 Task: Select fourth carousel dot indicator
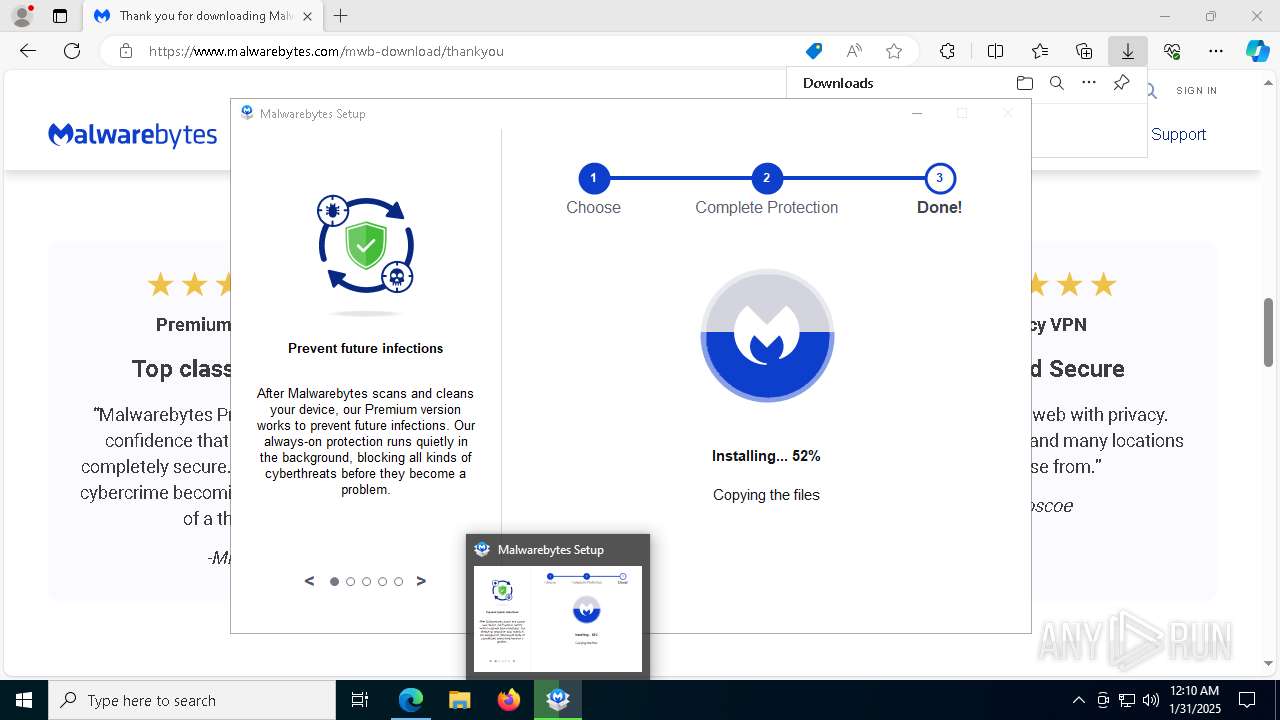pyautogui.click(x=382, y=581)
